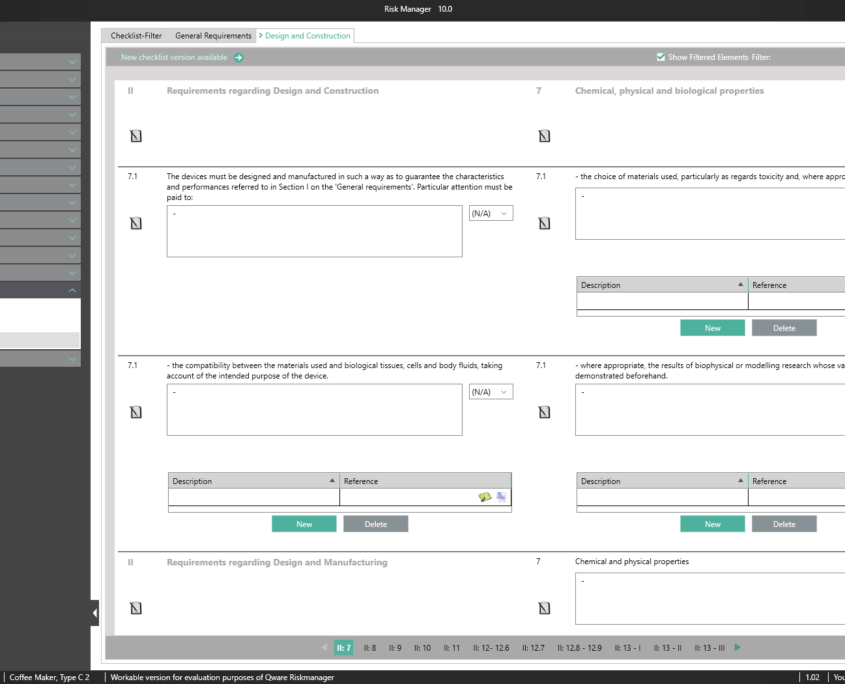Switch to the Checklist-Filter tab
Image resolution: width=845 pixels, height=684 pixels.
(136, 36)
